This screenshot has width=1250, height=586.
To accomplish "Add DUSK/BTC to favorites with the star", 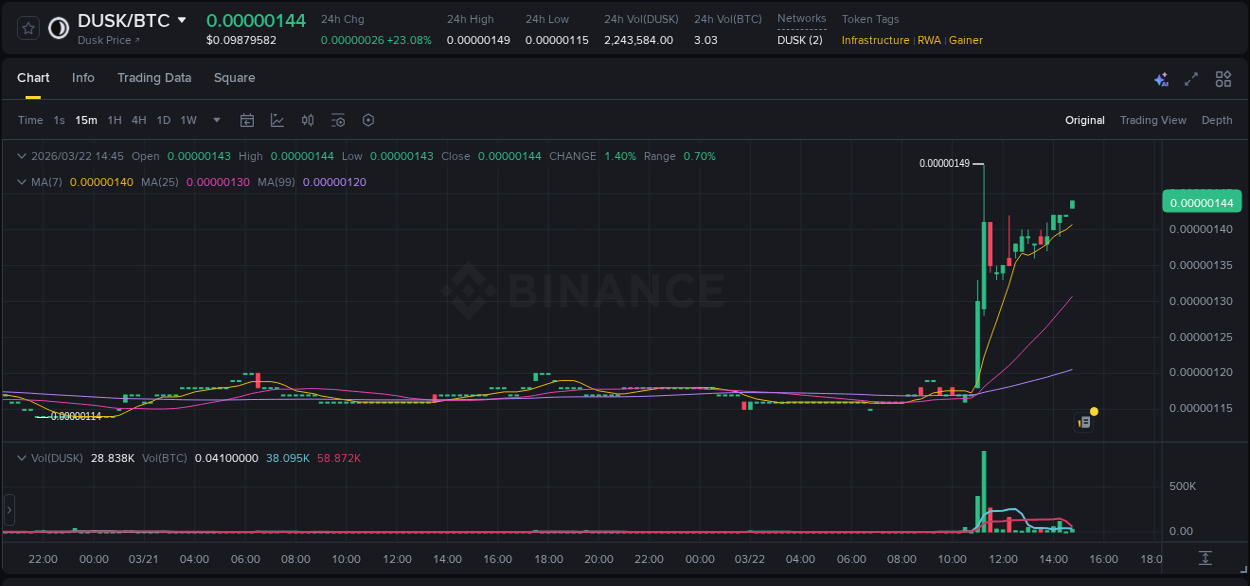I will click(x=27, y=27).
